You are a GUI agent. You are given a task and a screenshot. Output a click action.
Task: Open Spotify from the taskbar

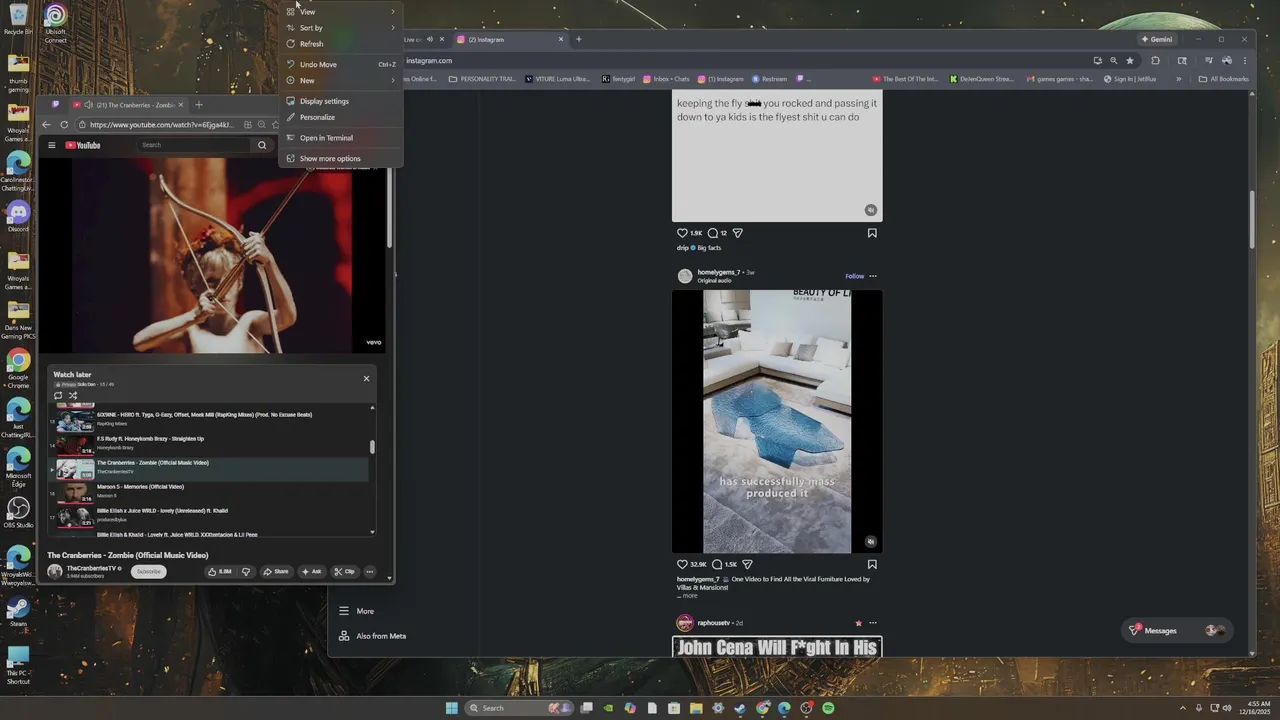828,708
